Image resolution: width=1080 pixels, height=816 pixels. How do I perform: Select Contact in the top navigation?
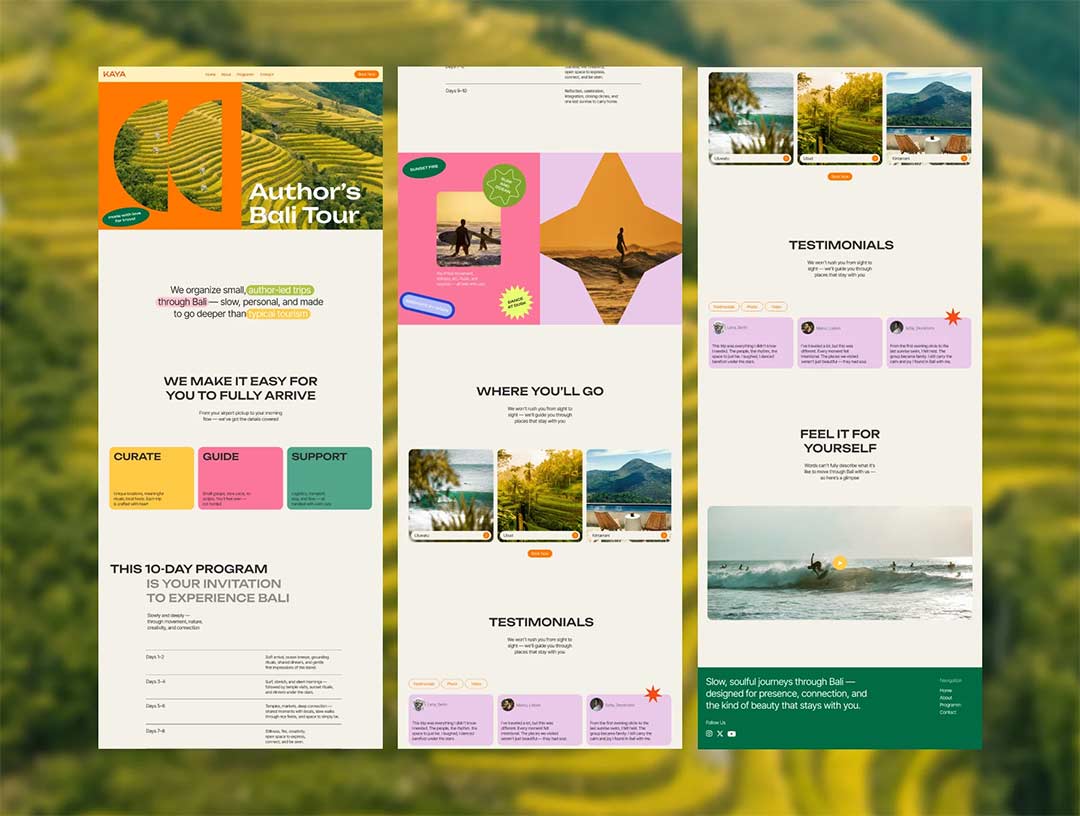tap(267, 75)
